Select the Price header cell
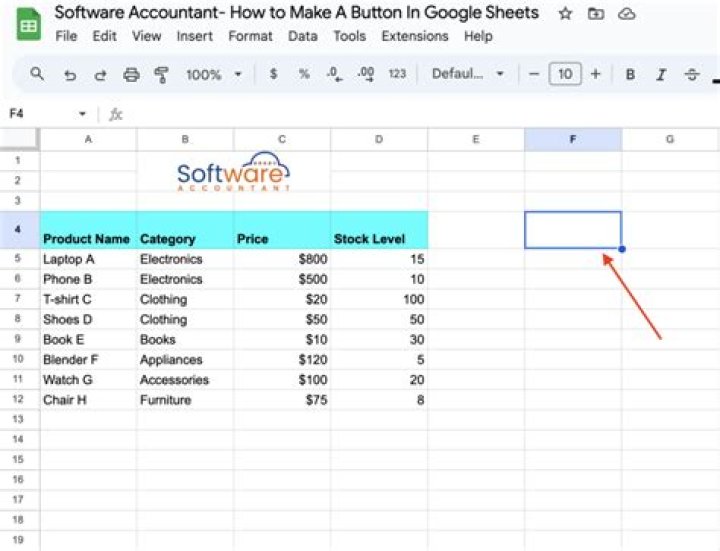Screen dimensions: 720x551 [282, 230]
